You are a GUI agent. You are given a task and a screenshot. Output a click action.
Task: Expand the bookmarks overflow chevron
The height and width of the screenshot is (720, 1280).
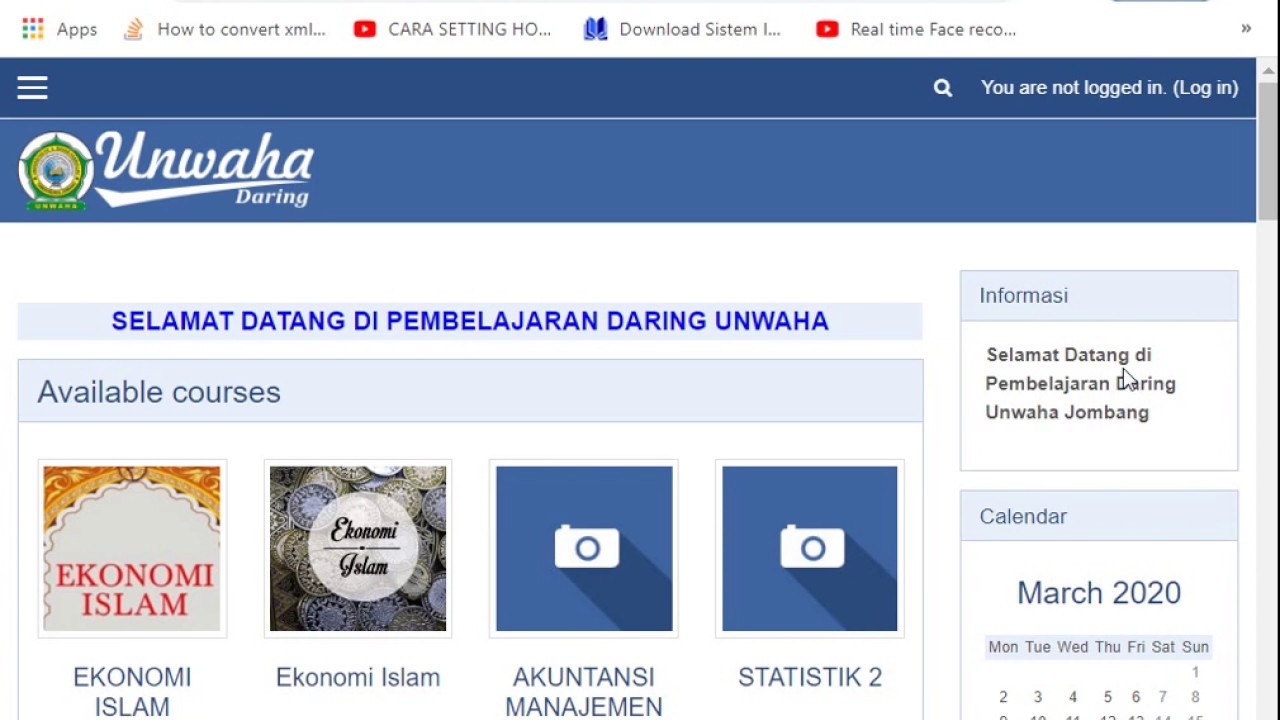click(1246, 29)
